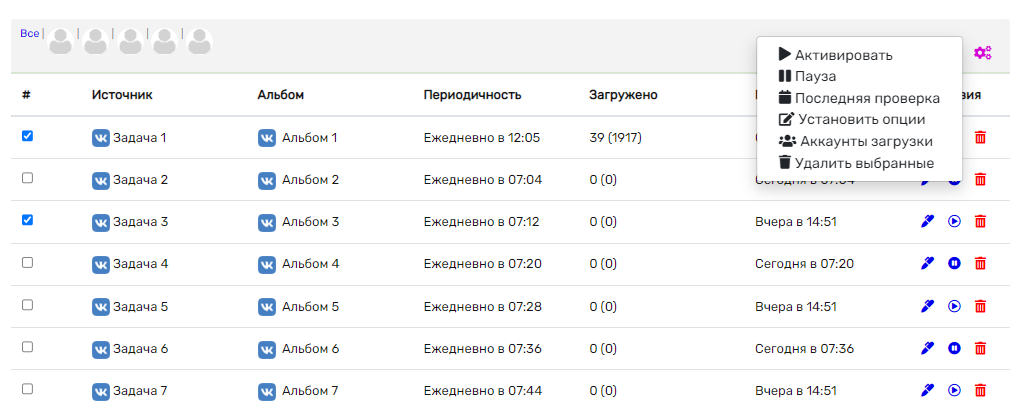Click the magenta gears settings icon
Viewport: 1020px width, 411px height.
click(x=982, y=53)
